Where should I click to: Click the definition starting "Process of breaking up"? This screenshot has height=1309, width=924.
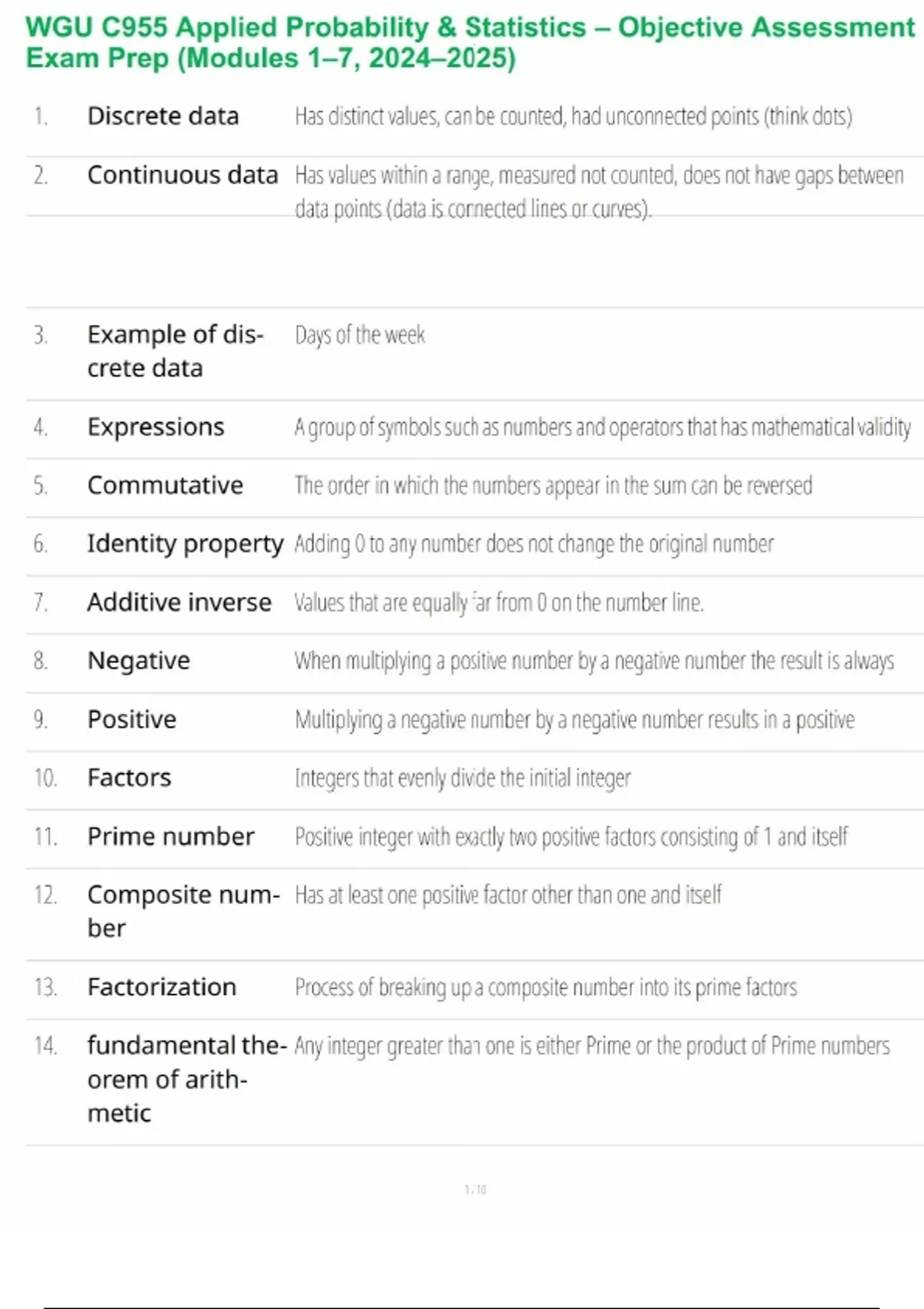545,988
